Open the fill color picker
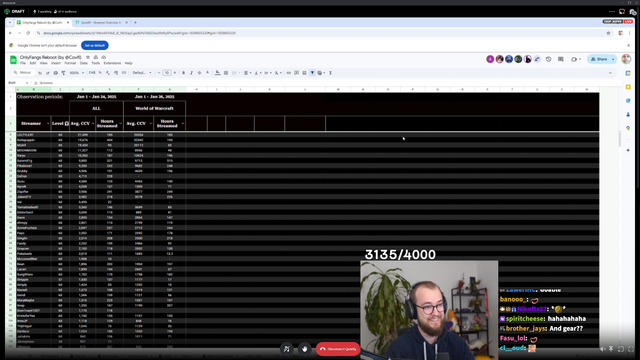 pyautogui.click(x=218, y=73)
